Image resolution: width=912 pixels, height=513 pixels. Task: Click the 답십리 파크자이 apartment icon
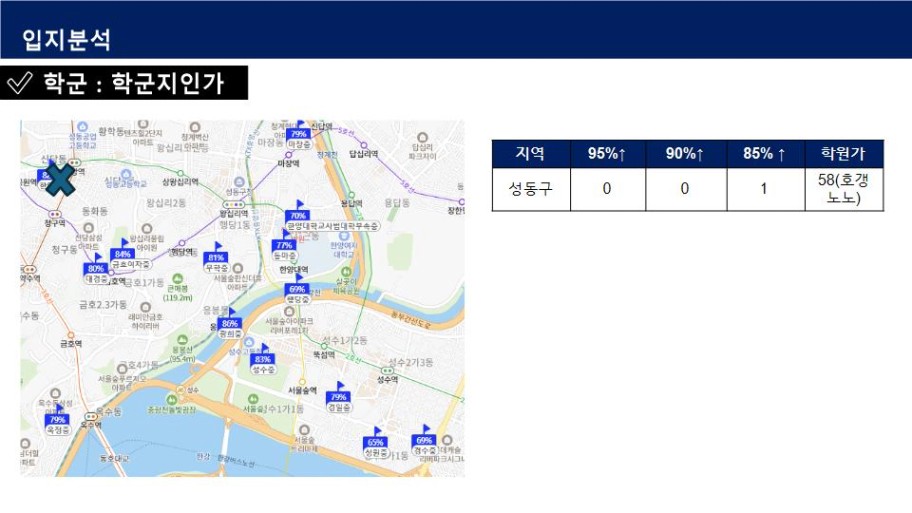click(422, 138)
